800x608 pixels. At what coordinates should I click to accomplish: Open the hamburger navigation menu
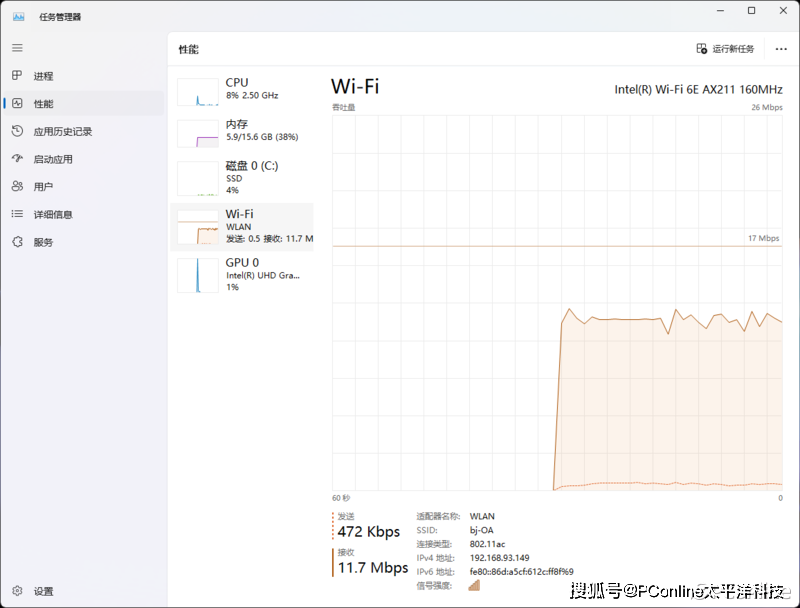click(x=17, y=48)
